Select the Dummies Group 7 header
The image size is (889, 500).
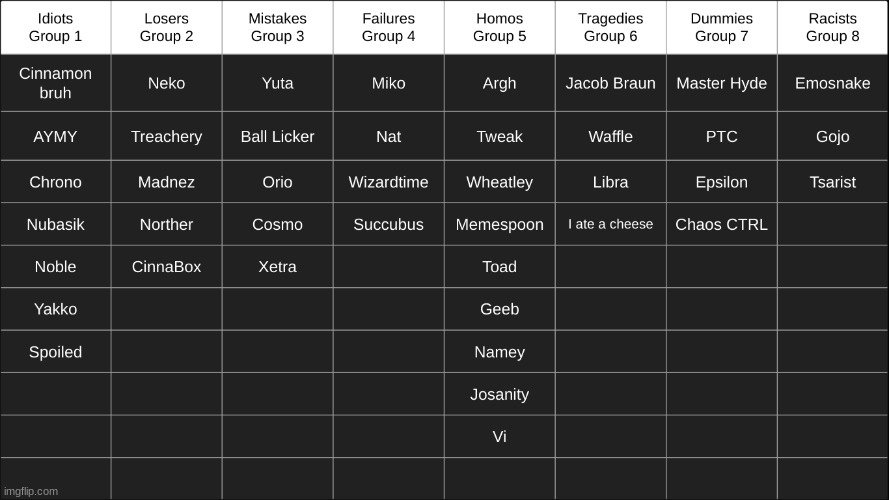click(722, 27)
